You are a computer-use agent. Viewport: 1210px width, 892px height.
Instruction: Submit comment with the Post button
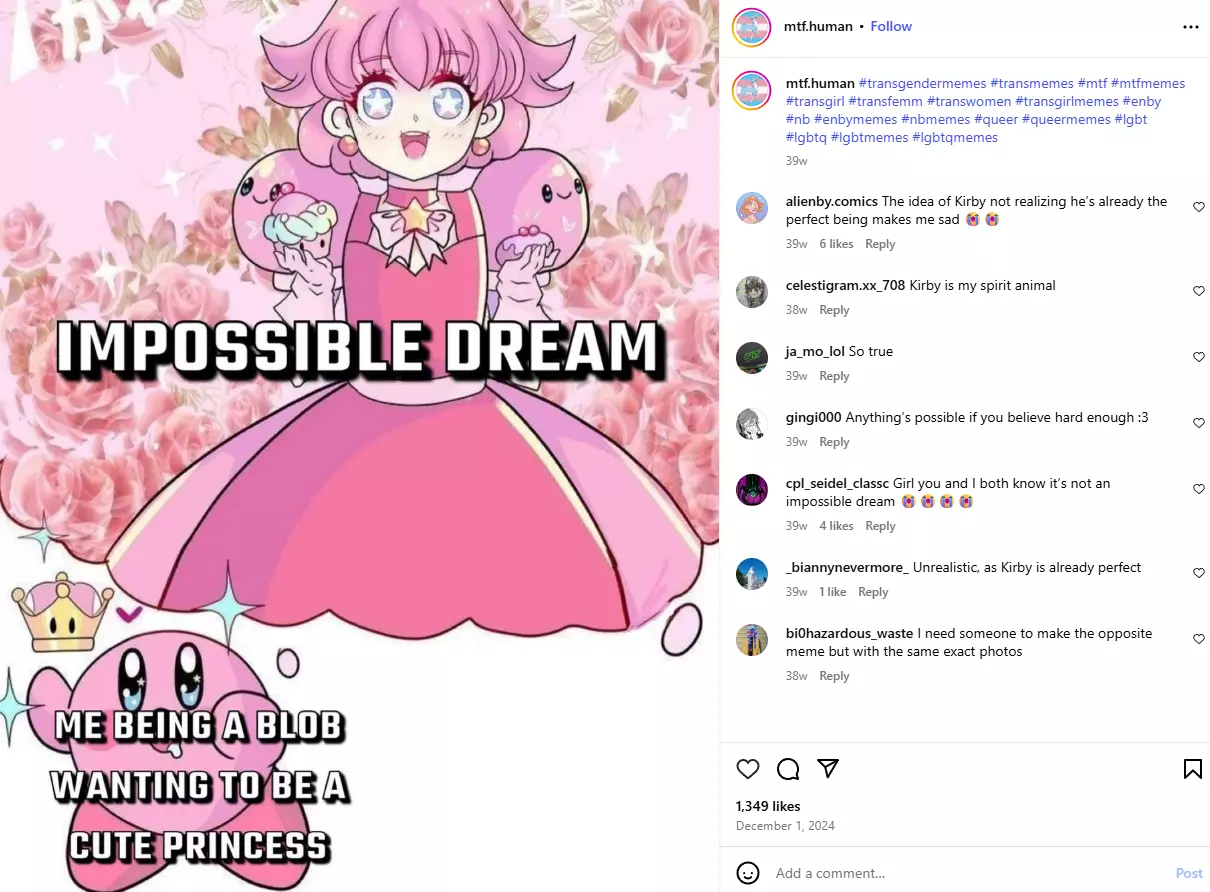(x=1189, y=873)
